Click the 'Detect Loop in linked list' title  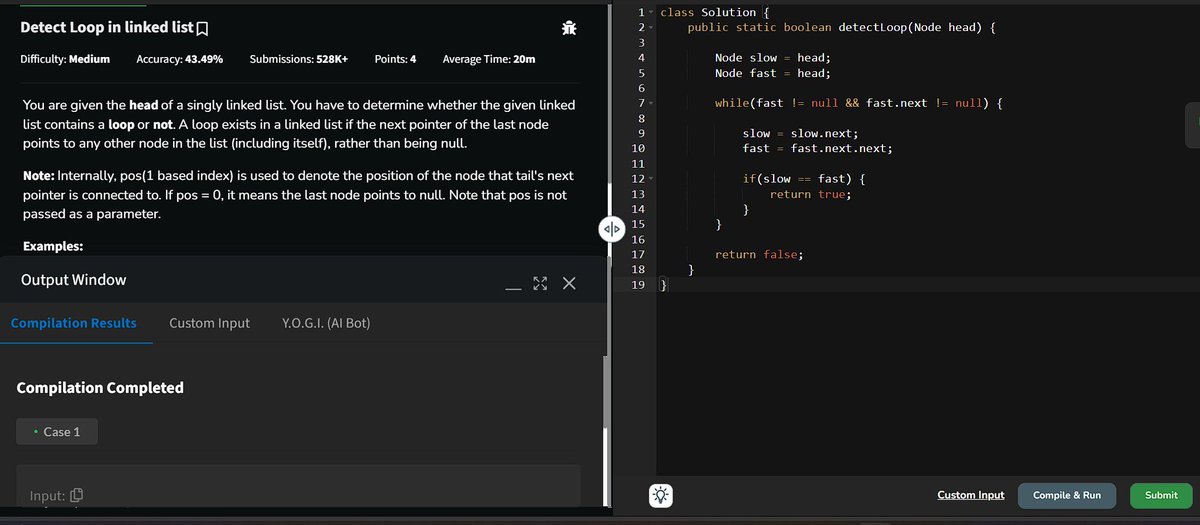pyautogui.click(x=107, y=28)
